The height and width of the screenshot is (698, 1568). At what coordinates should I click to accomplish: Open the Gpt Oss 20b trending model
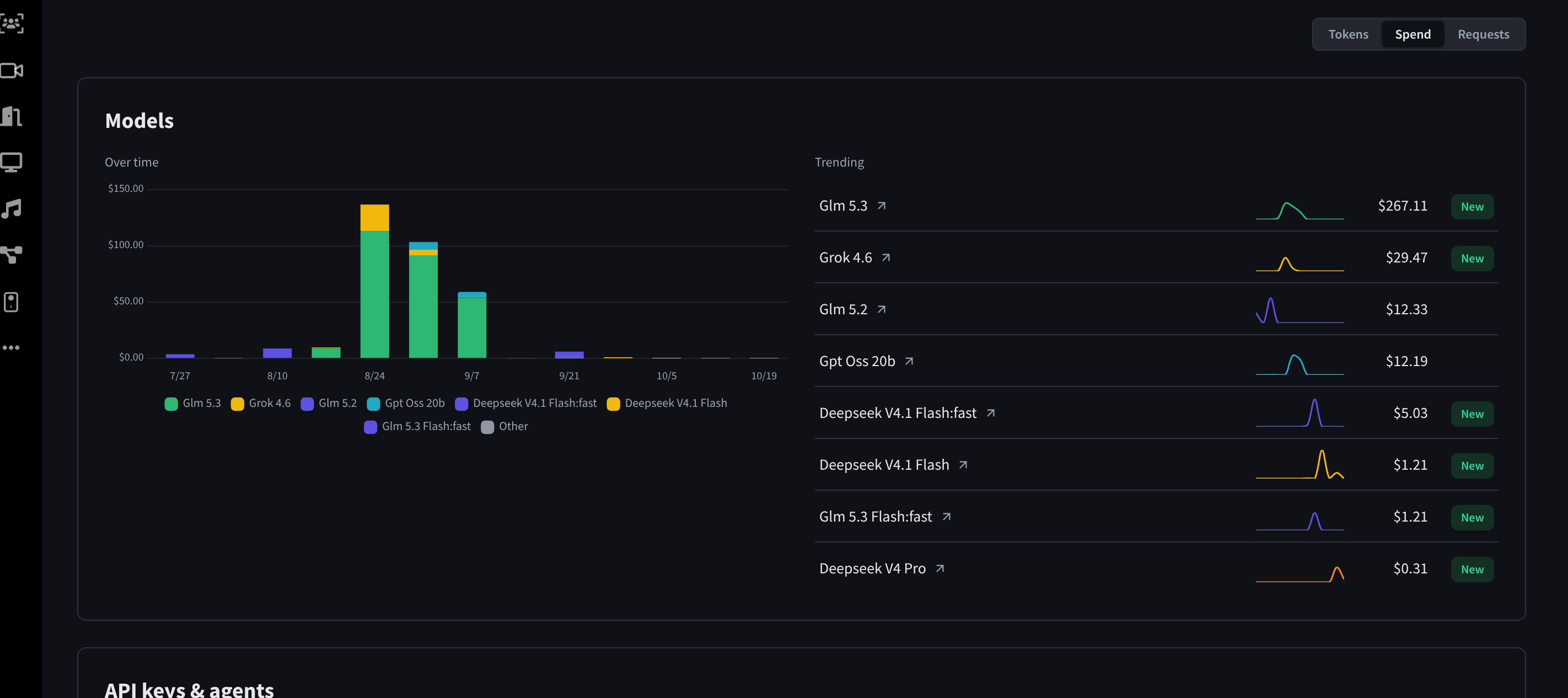857,361
